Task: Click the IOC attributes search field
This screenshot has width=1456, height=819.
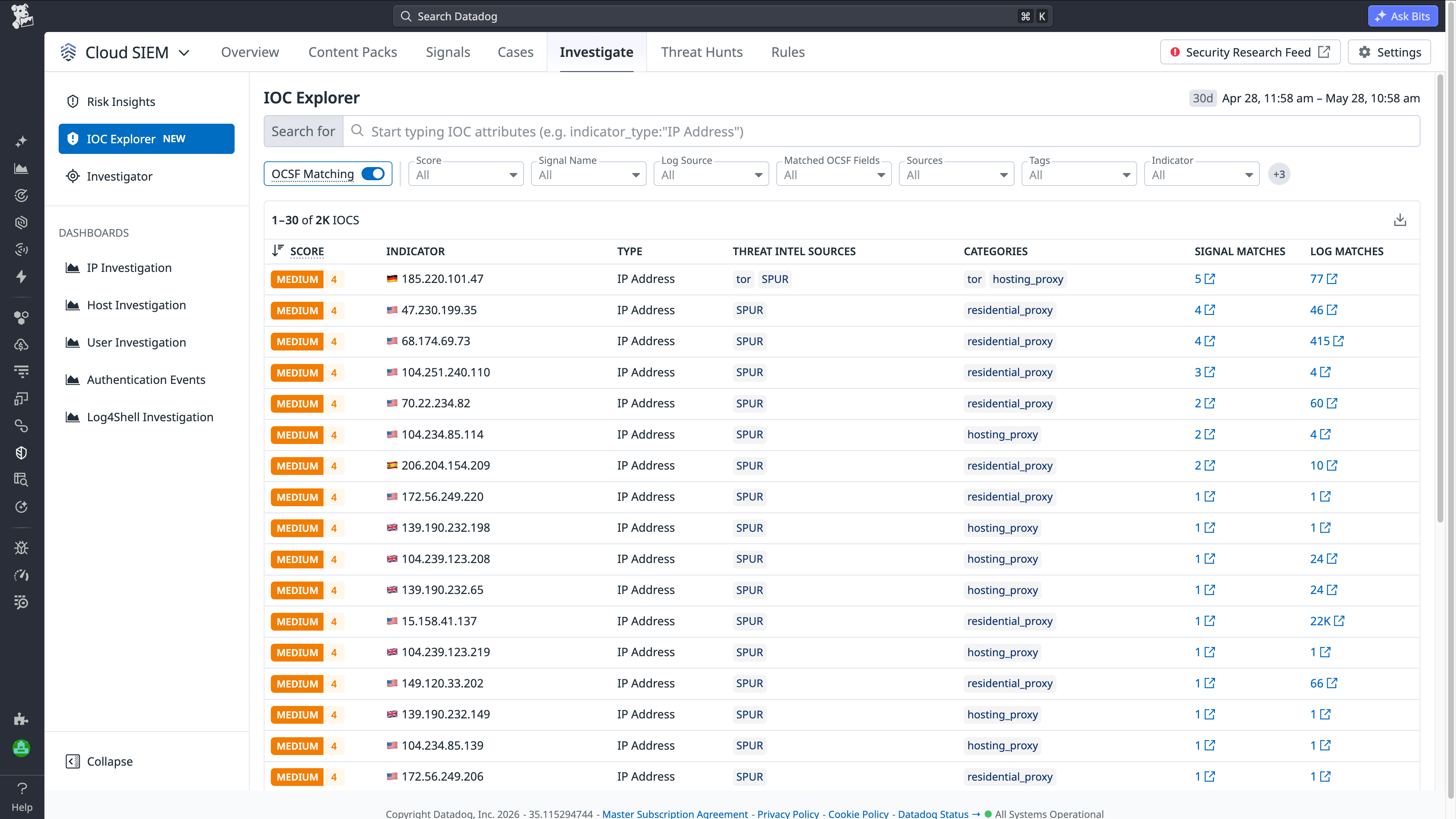Action: (881, 132)
